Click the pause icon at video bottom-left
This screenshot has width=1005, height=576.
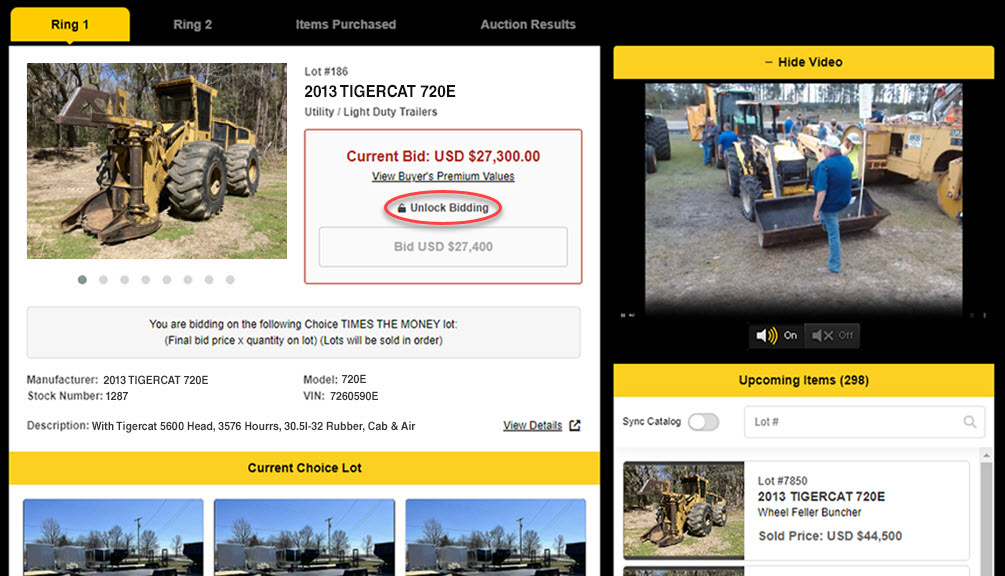(621, 314)
